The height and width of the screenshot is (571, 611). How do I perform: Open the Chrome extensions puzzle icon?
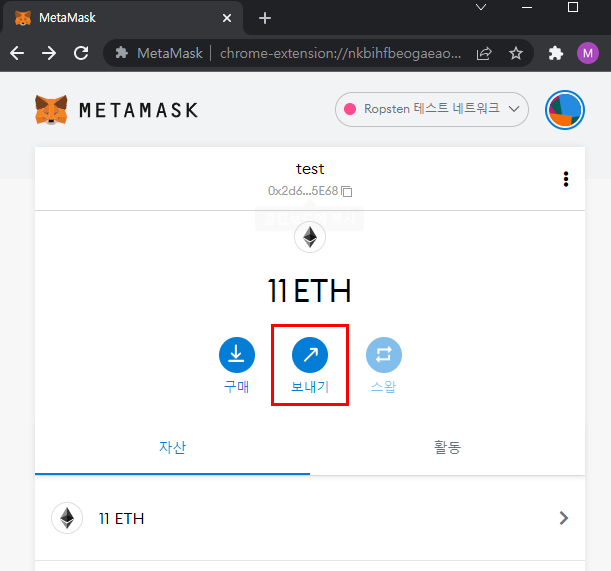point(556,53)
